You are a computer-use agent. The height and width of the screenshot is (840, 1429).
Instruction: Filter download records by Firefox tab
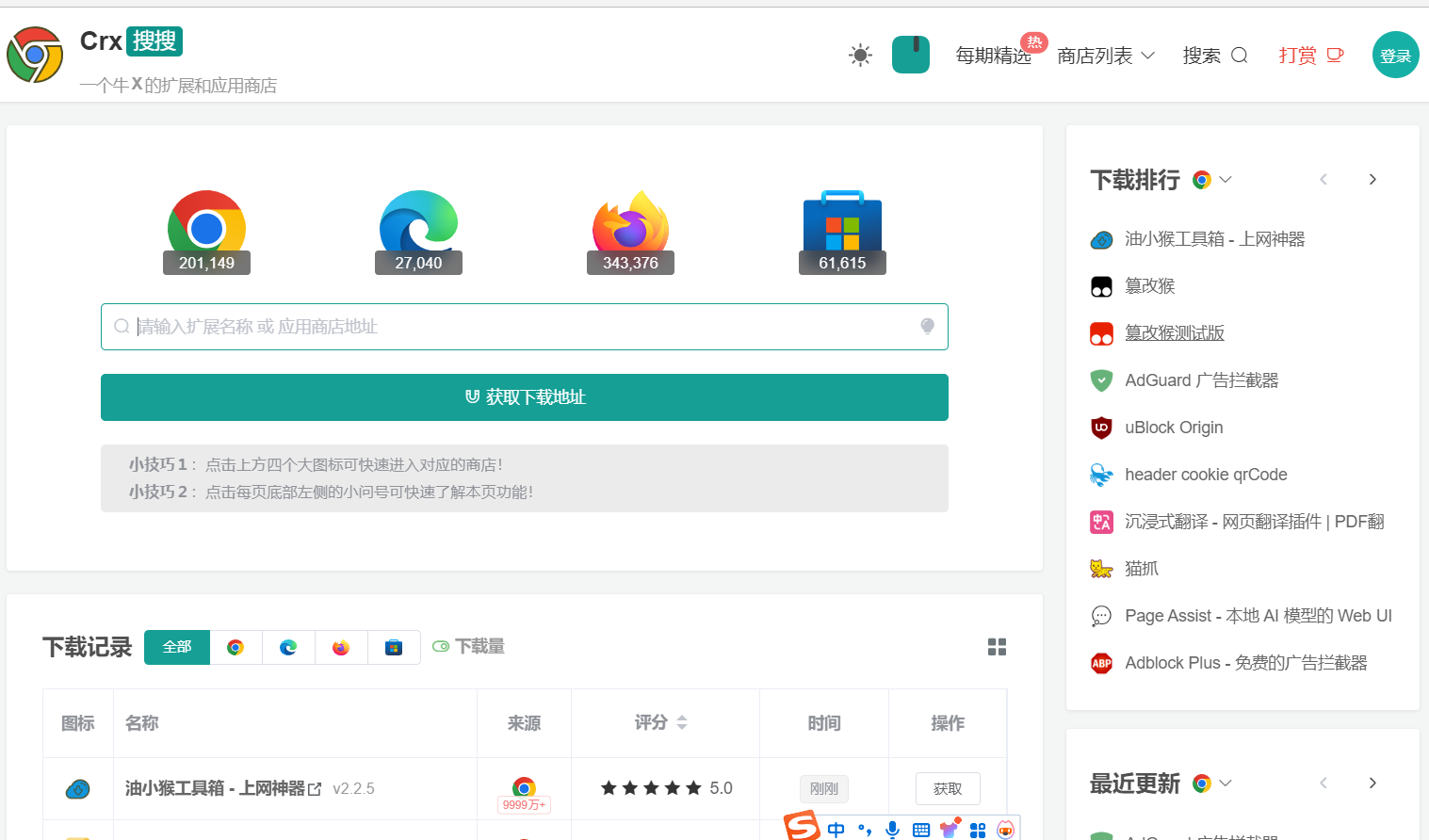[x=341, y=647]
